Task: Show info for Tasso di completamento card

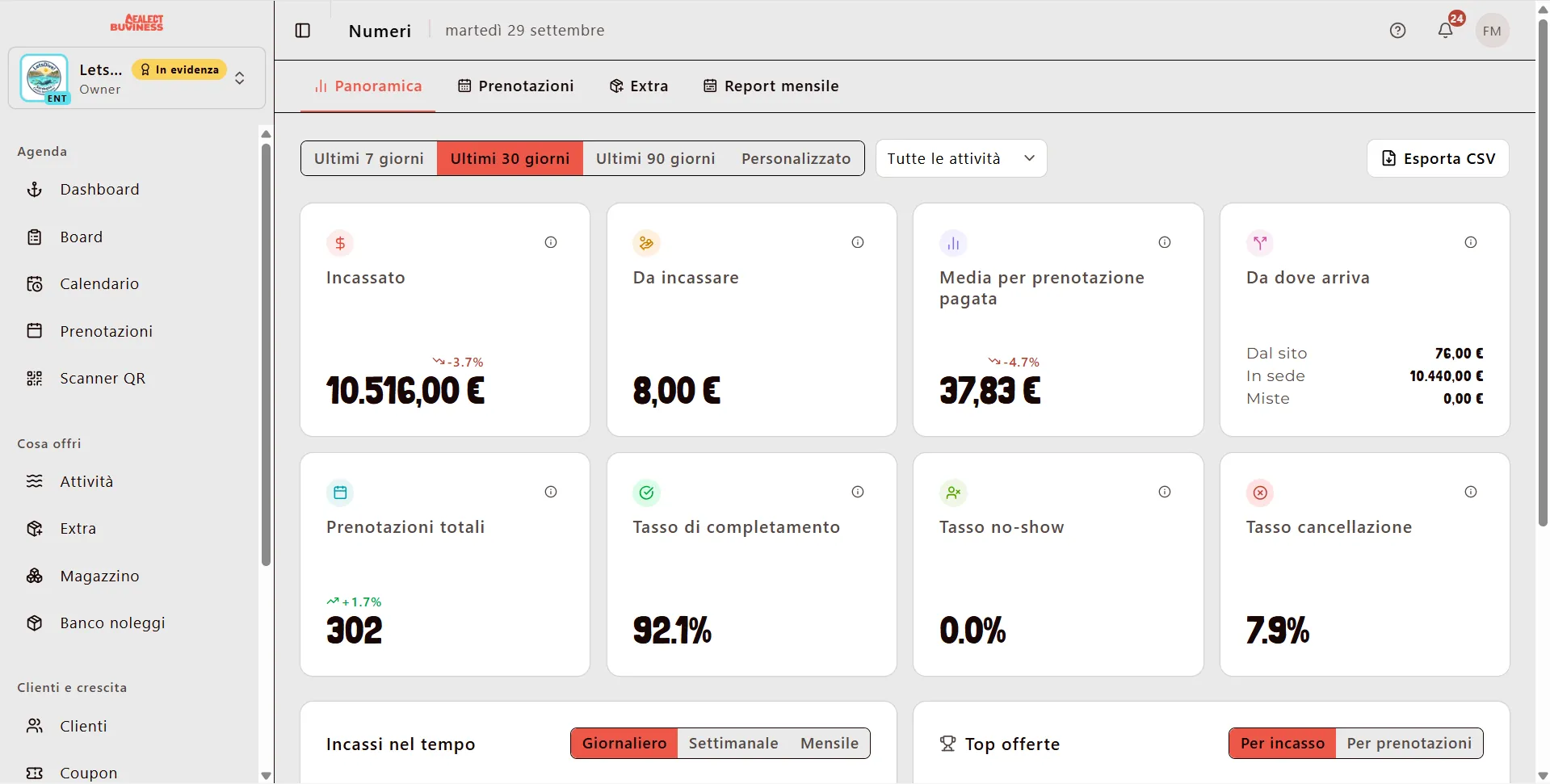Action: pyautogui.click(x=858, y=492)
